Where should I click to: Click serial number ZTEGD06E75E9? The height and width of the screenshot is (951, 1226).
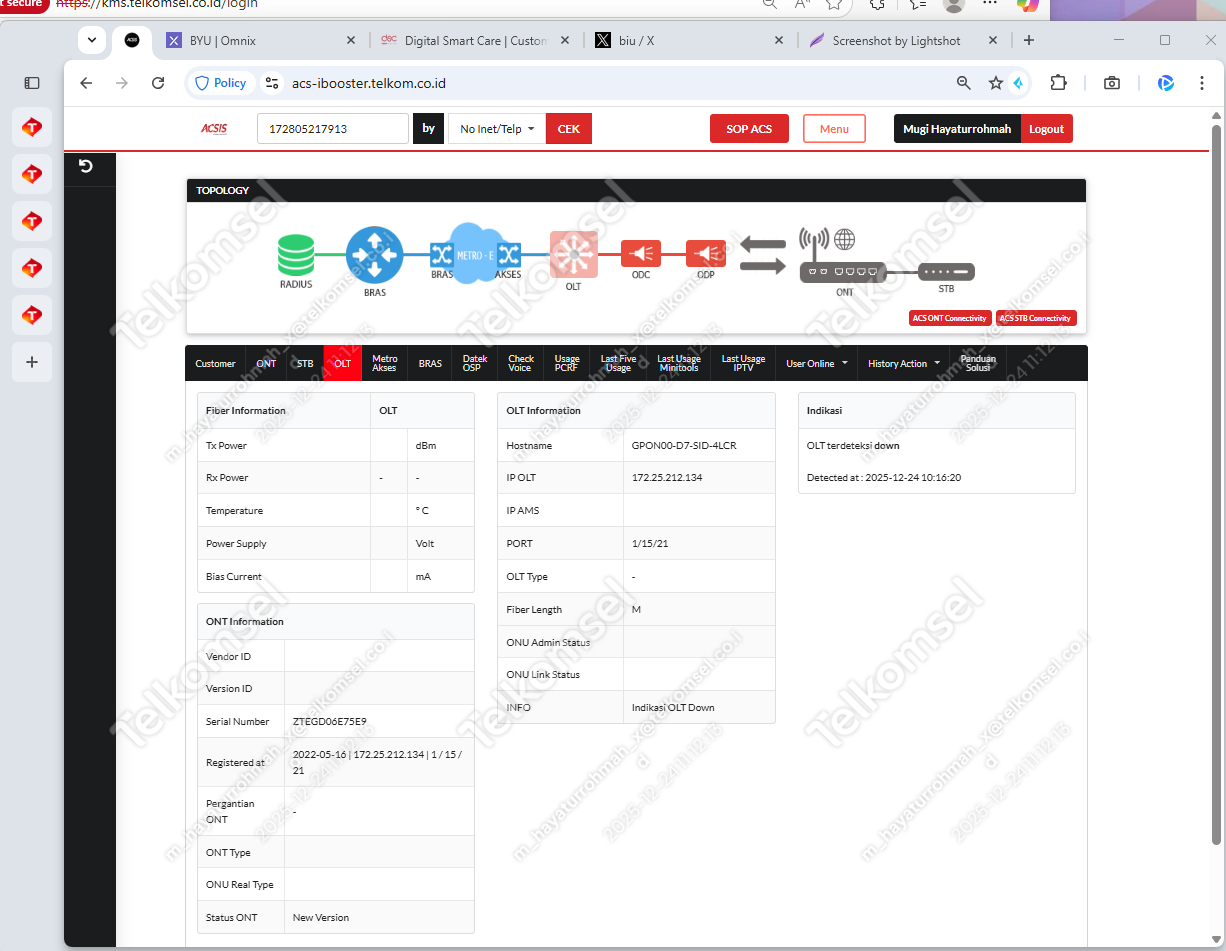330,721
